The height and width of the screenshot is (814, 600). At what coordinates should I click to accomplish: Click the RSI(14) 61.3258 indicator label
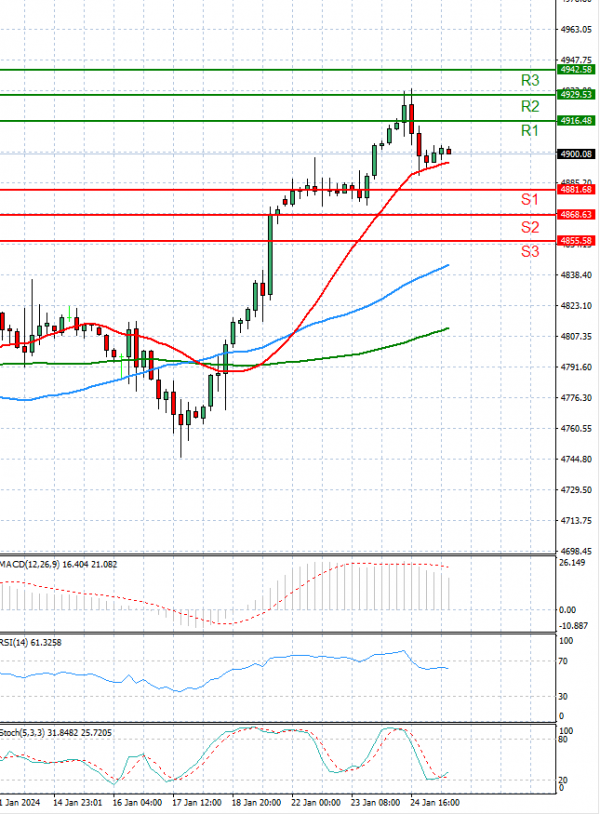31,643
